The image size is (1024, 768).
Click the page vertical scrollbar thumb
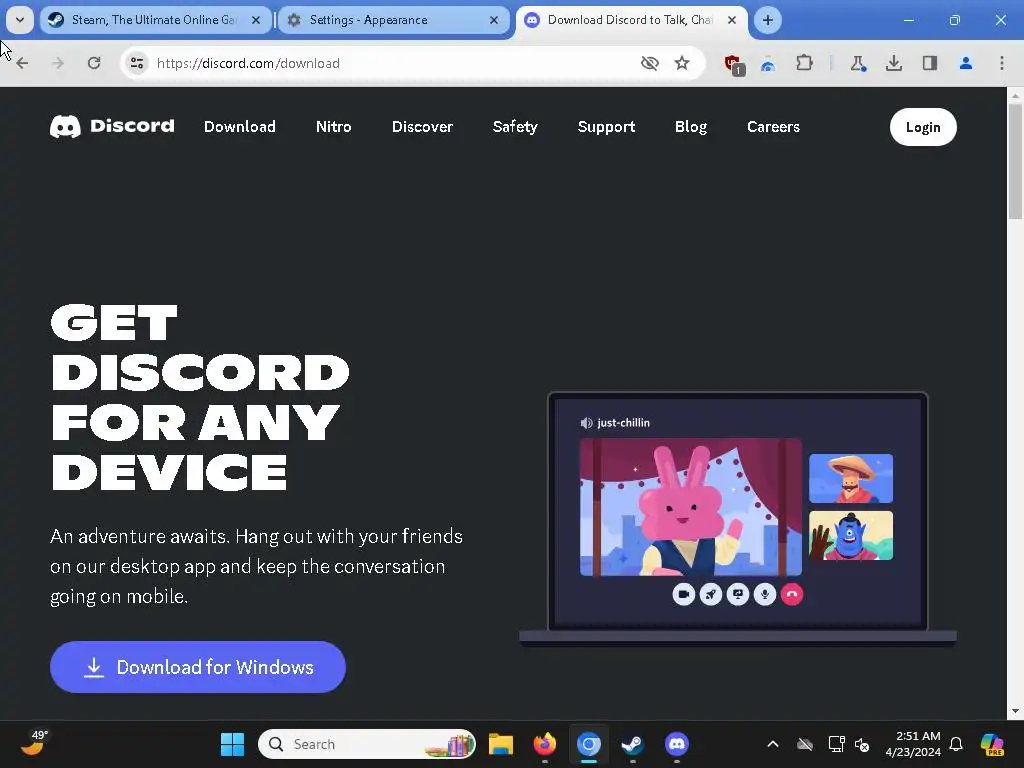coord(1015,162)
